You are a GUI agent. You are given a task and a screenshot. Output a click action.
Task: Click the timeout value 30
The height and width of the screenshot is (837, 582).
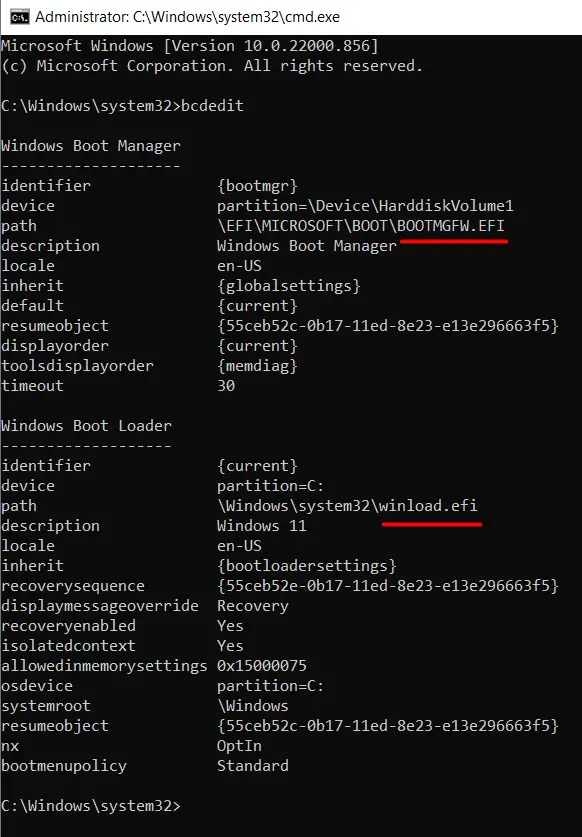[x=226, y=385]
